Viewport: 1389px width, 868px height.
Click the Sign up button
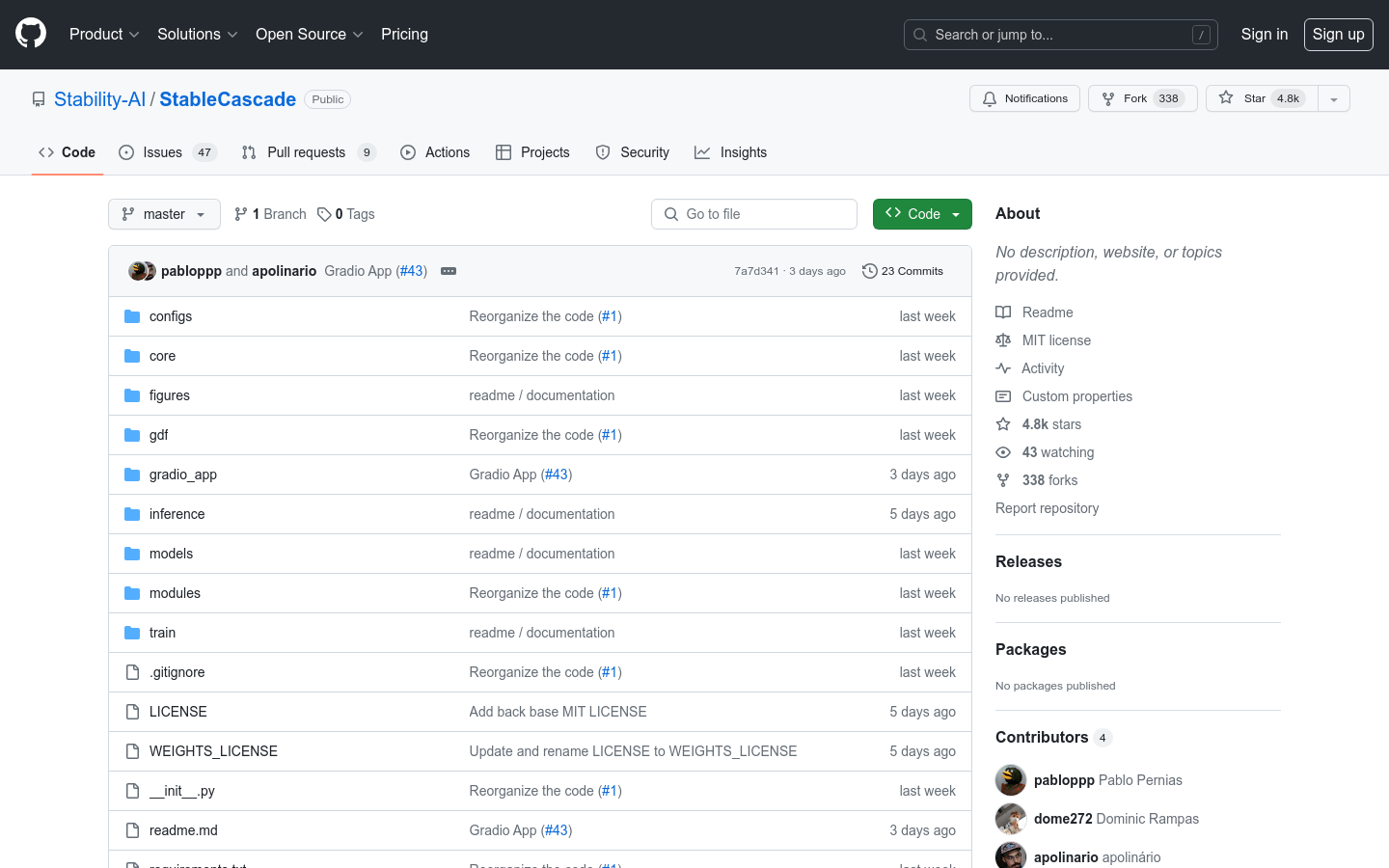[1338, 34]
